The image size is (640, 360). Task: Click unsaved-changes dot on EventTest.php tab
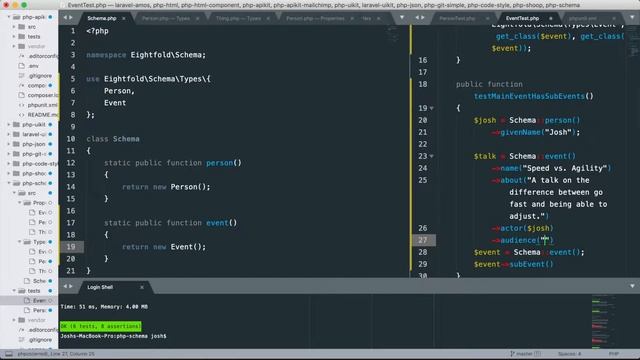coord(551,18)
